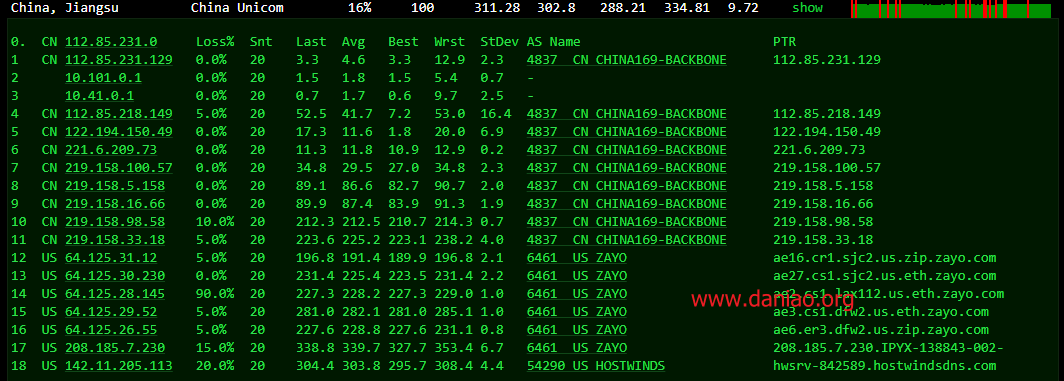The image size is (1064, 381).
Task: Open IP link 208.185.7.230
Action: click(115, 348)
